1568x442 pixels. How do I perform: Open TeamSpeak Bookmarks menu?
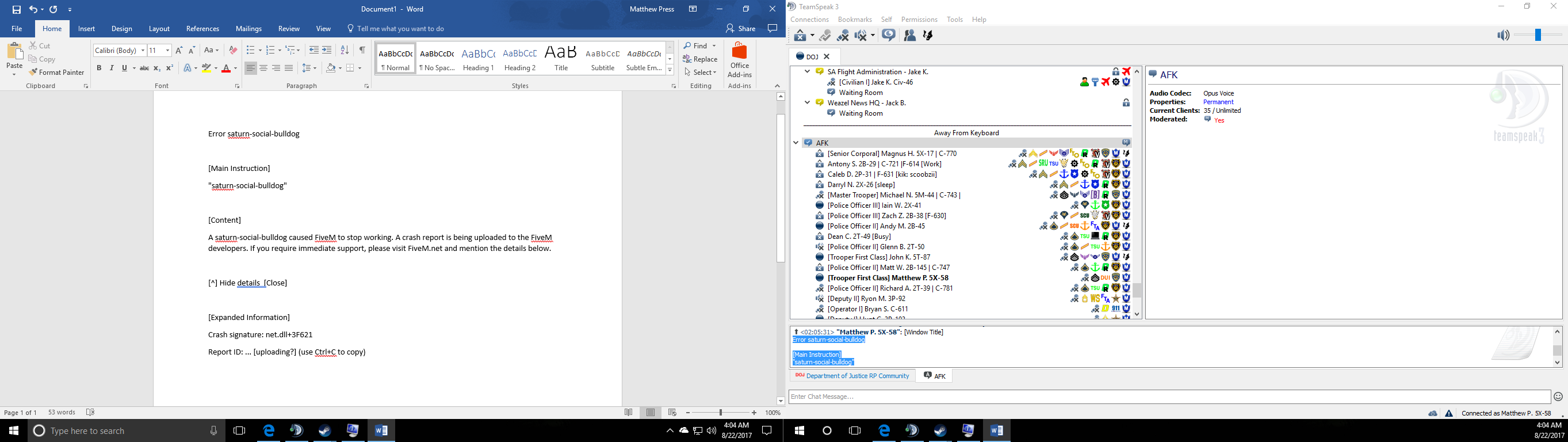pyautogui.click(x=855, y=20)
